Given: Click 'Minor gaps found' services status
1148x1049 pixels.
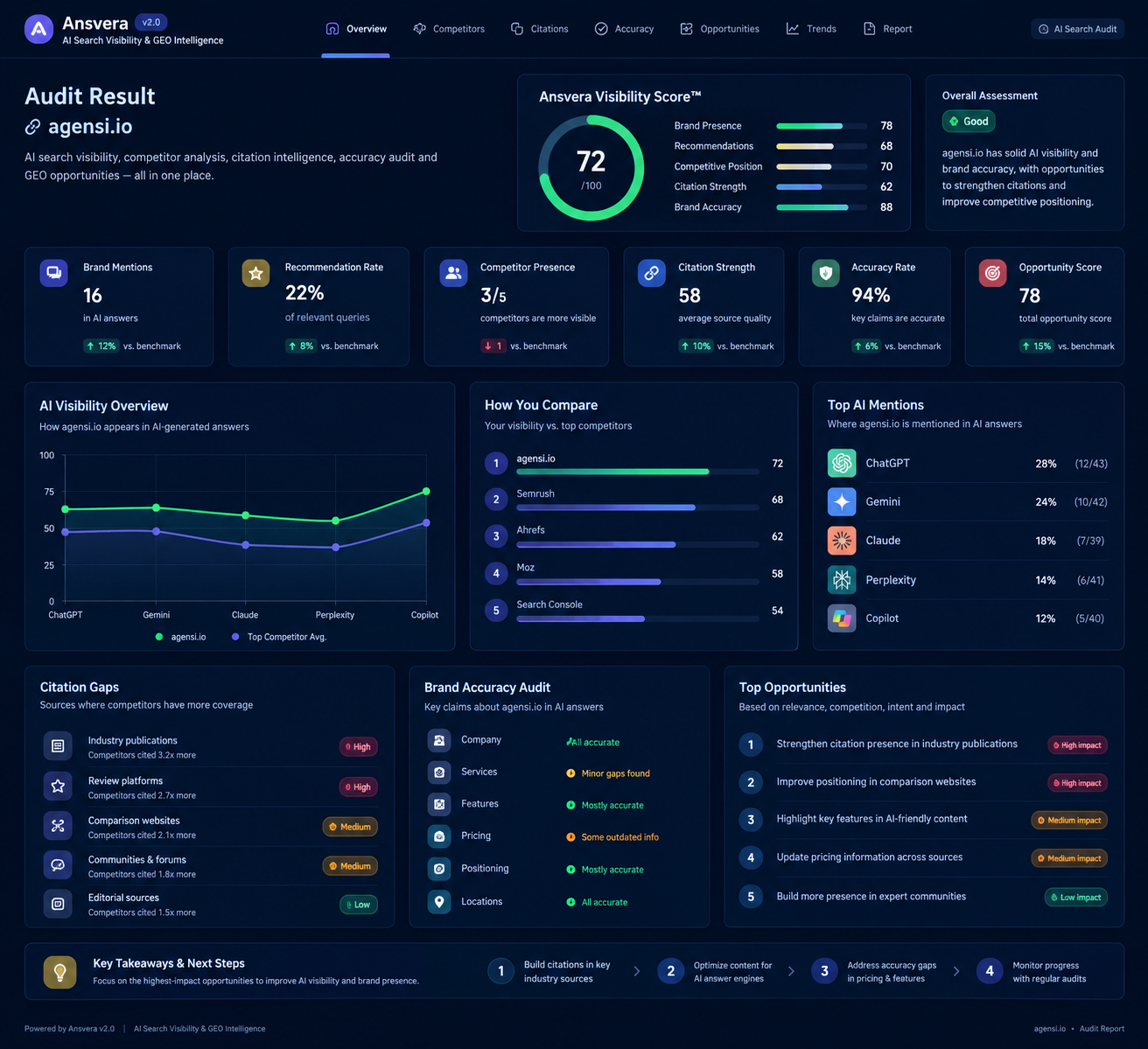Looking at the screenshot, I should [615, 773].
